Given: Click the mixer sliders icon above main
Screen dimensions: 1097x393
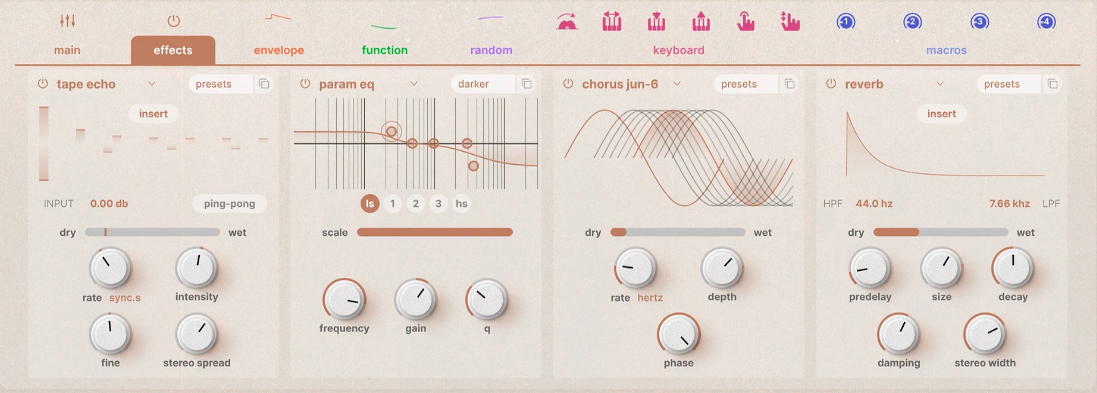Looking at the screenshot, I should [67, 21].
